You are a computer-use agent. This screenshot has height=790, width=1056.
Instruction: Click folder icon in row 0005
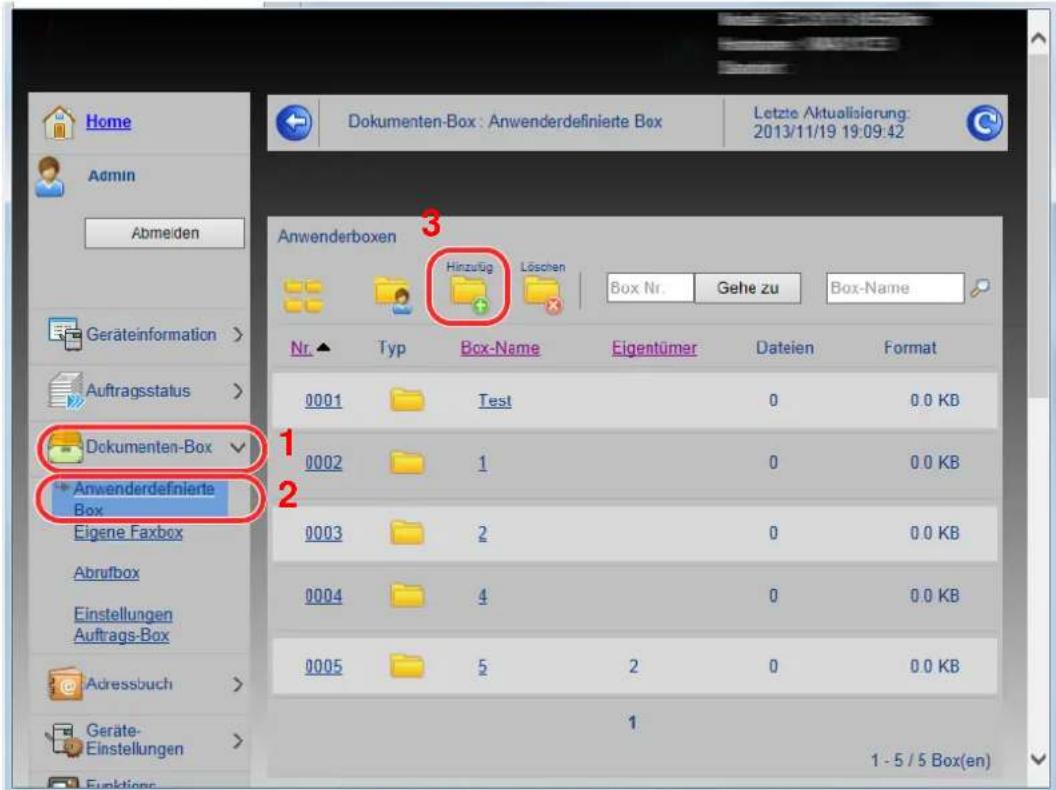(407, 665)
